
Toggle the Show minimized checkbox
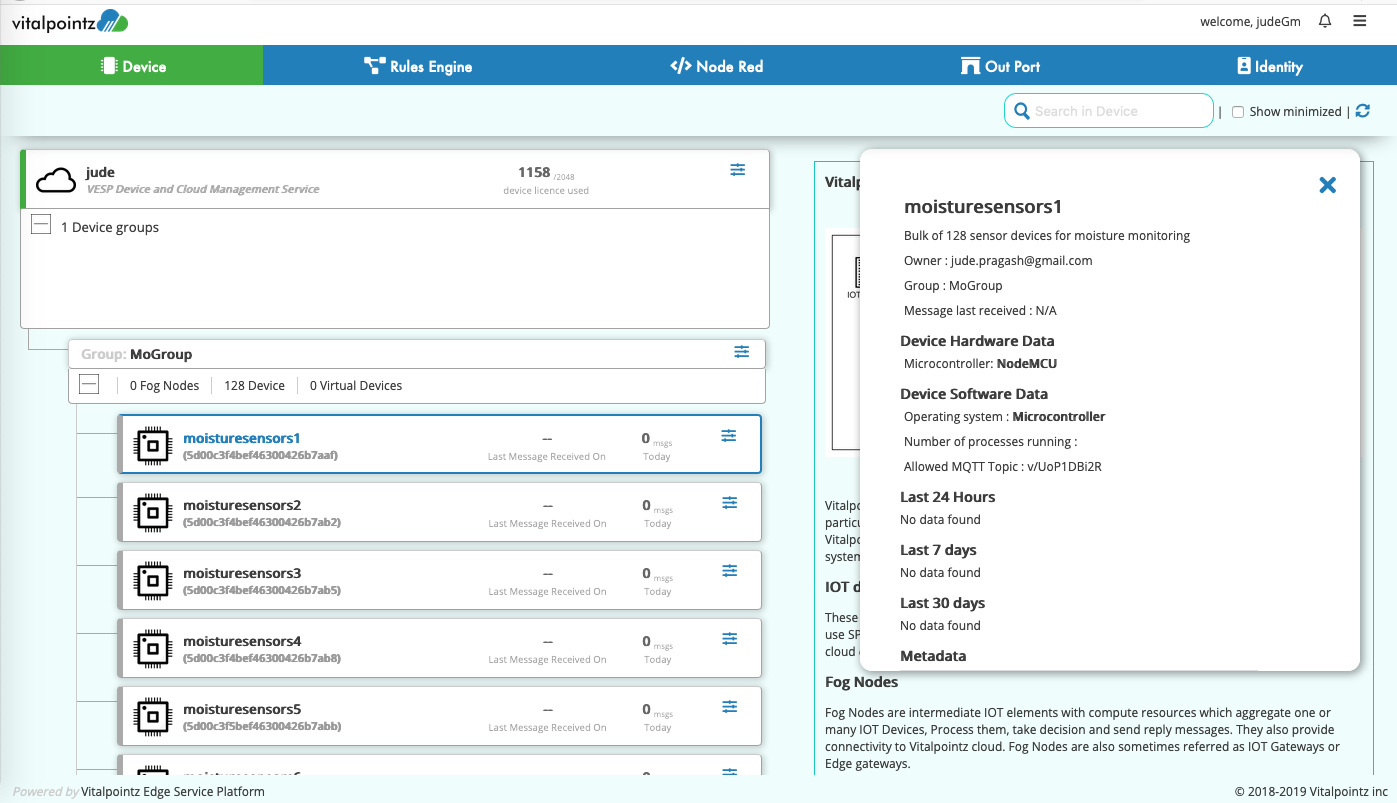1238,112
